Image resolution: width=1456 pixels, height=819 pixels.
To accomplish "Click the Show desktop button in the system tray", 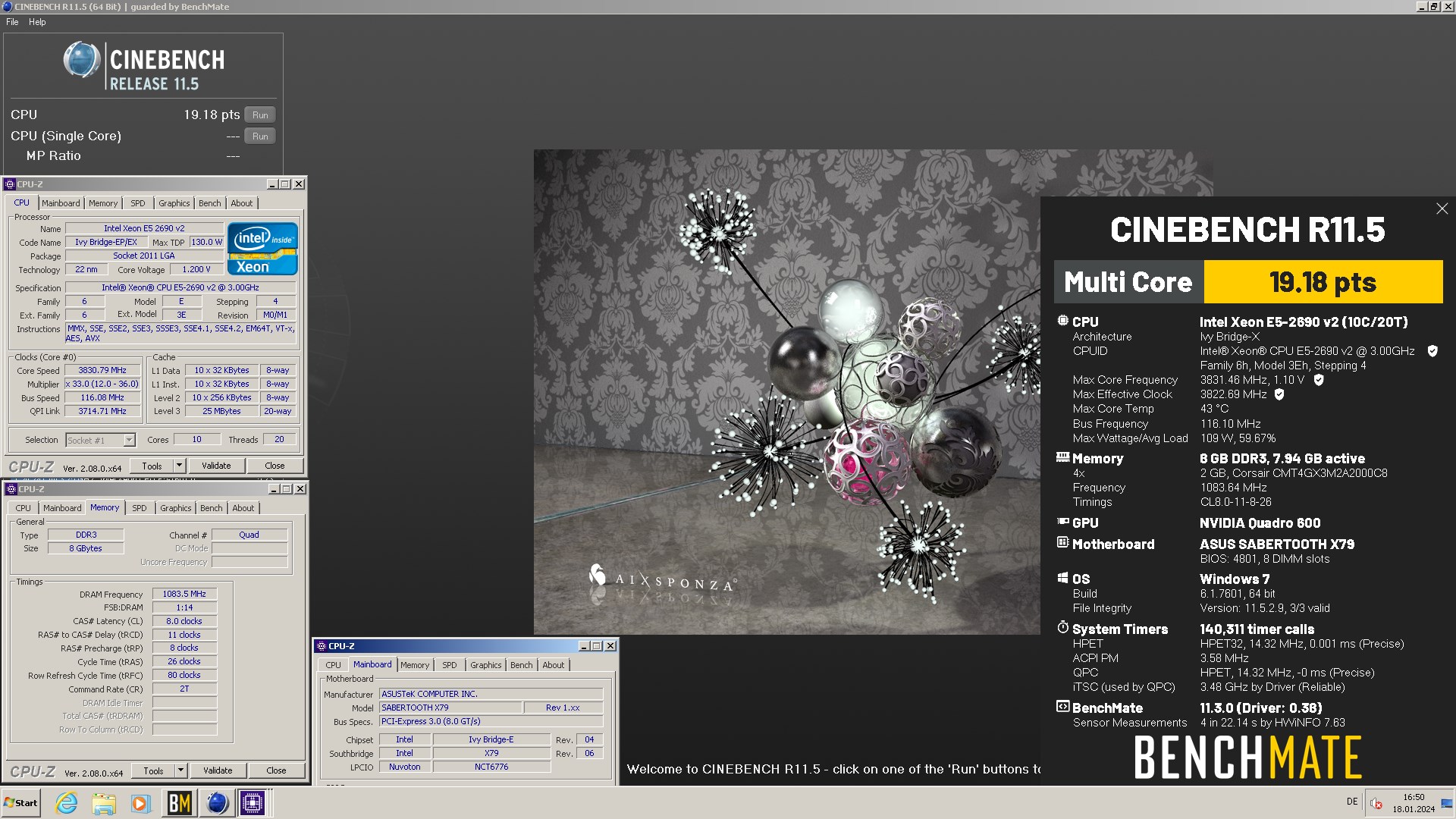I will [1447, 803].
